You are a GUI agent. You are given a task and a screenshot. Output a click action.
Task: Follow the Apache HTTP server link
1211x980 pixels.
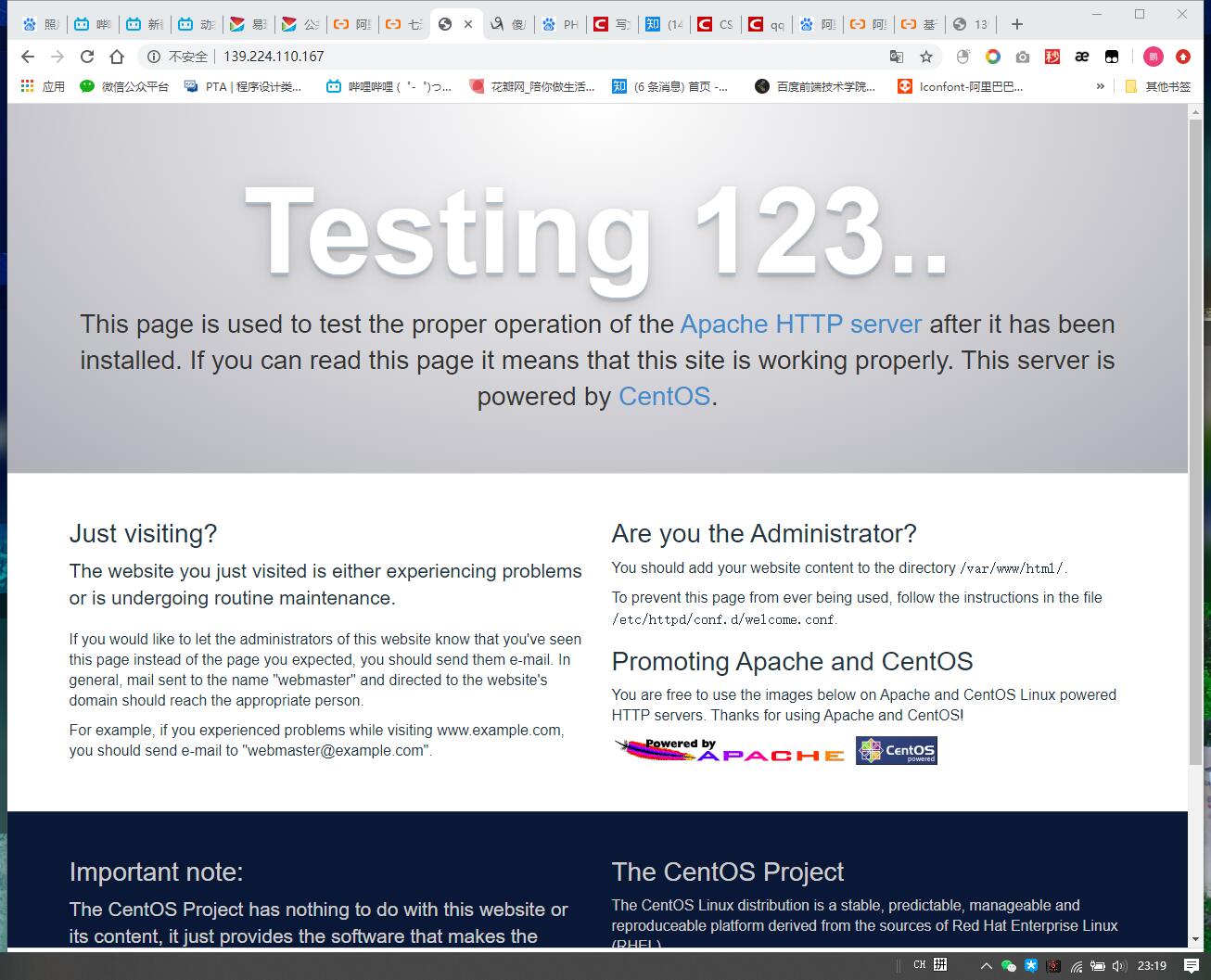click(801, 325)
